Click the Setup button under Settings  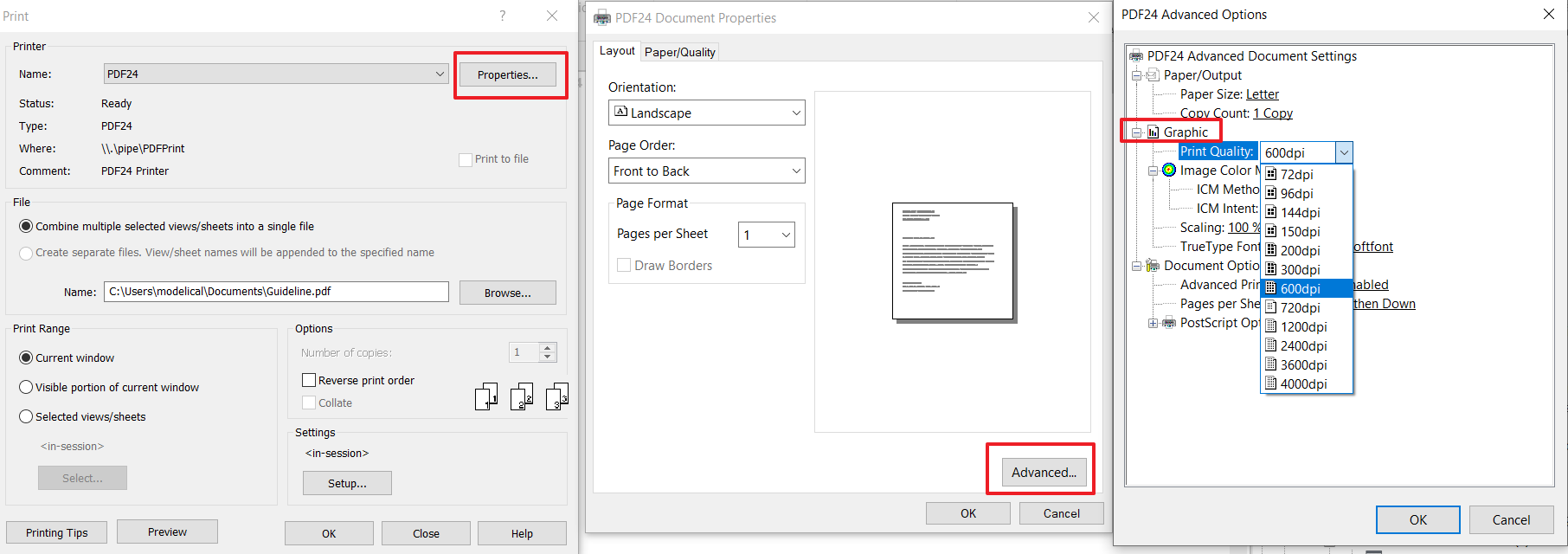click(347, 483)
